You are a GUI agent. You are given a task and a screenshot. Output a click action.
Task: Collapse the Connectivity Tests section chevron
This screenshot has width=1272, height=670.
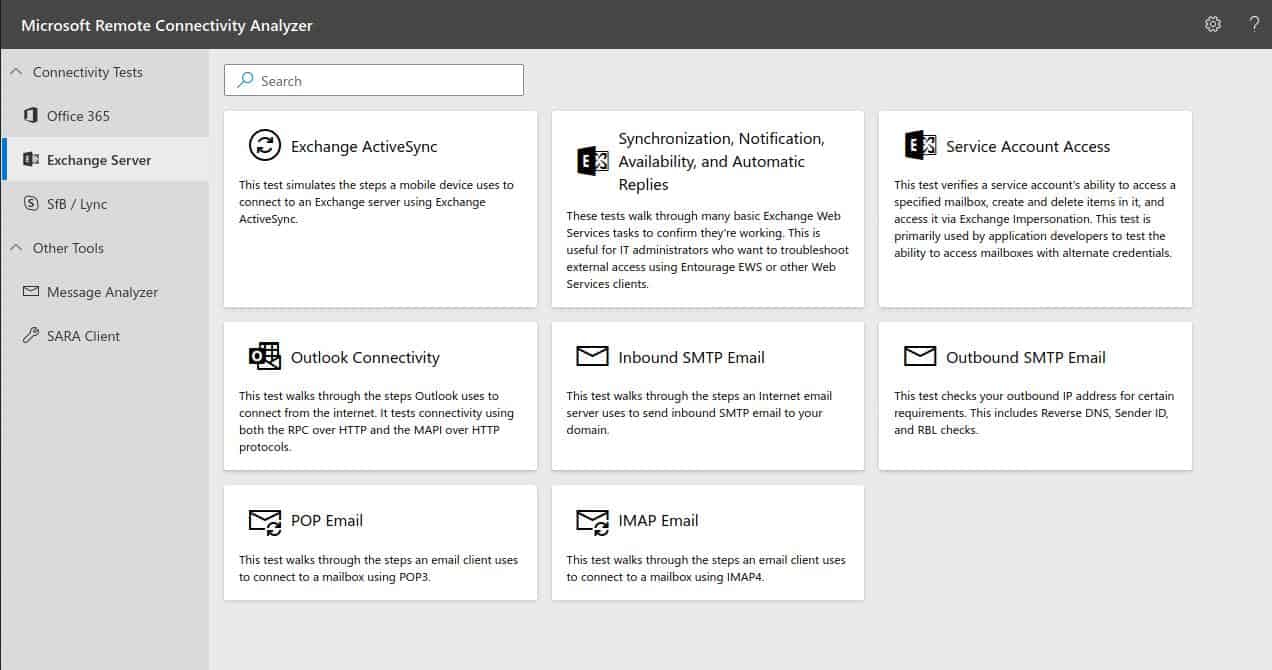pos(15,72)
